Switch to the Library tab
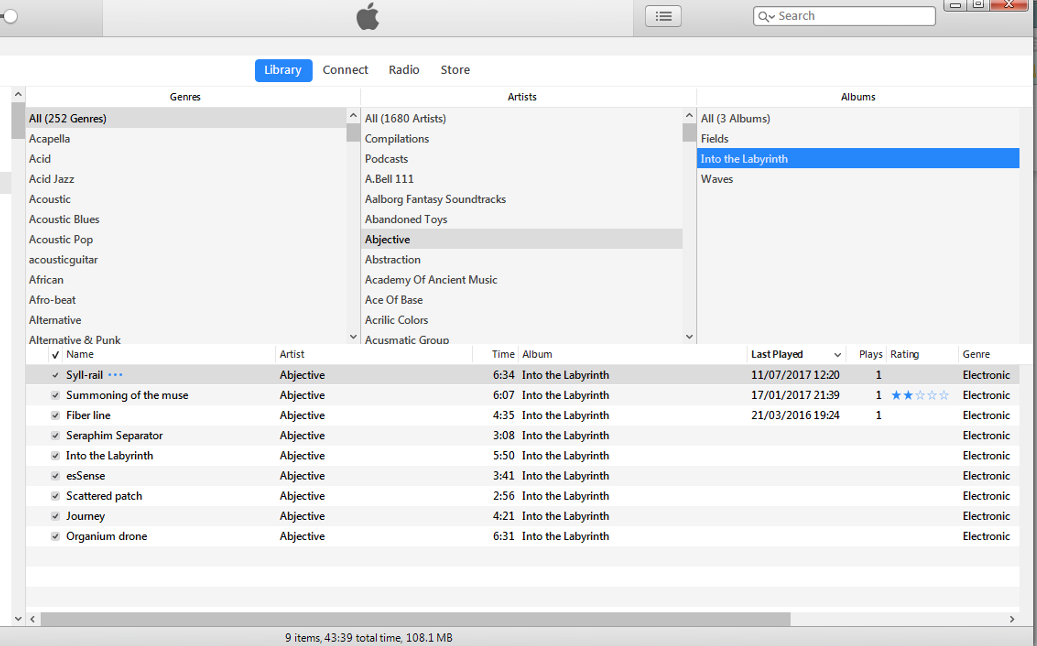 (x=283, y=70)
